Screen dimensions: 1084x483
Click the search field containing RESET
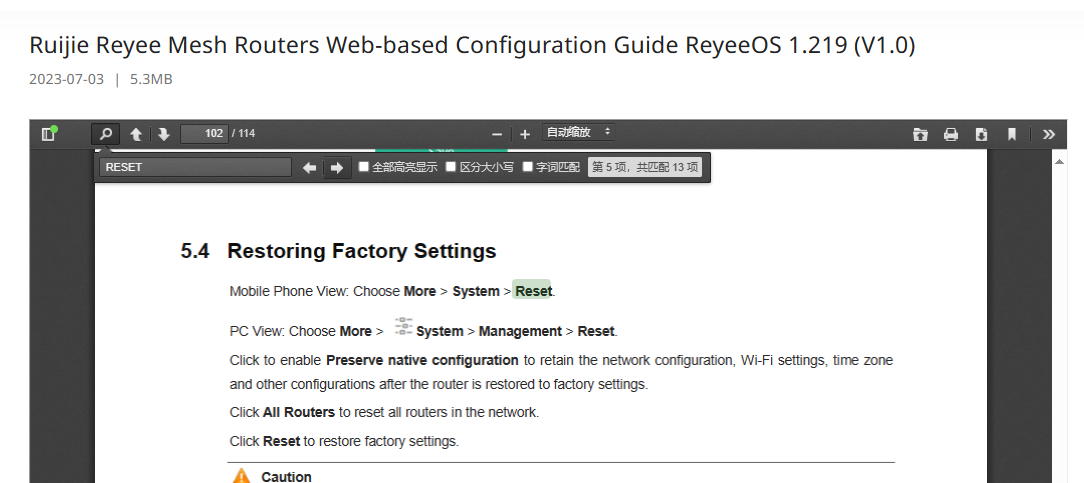pyautogui.click(x=195, y=167)
